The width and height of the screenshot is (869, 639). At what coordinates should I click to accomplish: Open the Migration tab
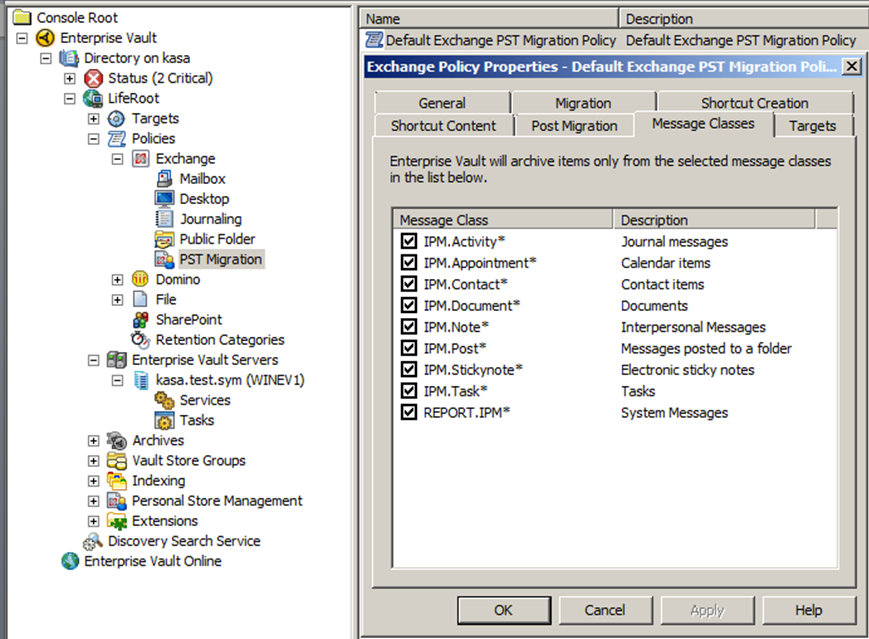(x=583, y=103)
